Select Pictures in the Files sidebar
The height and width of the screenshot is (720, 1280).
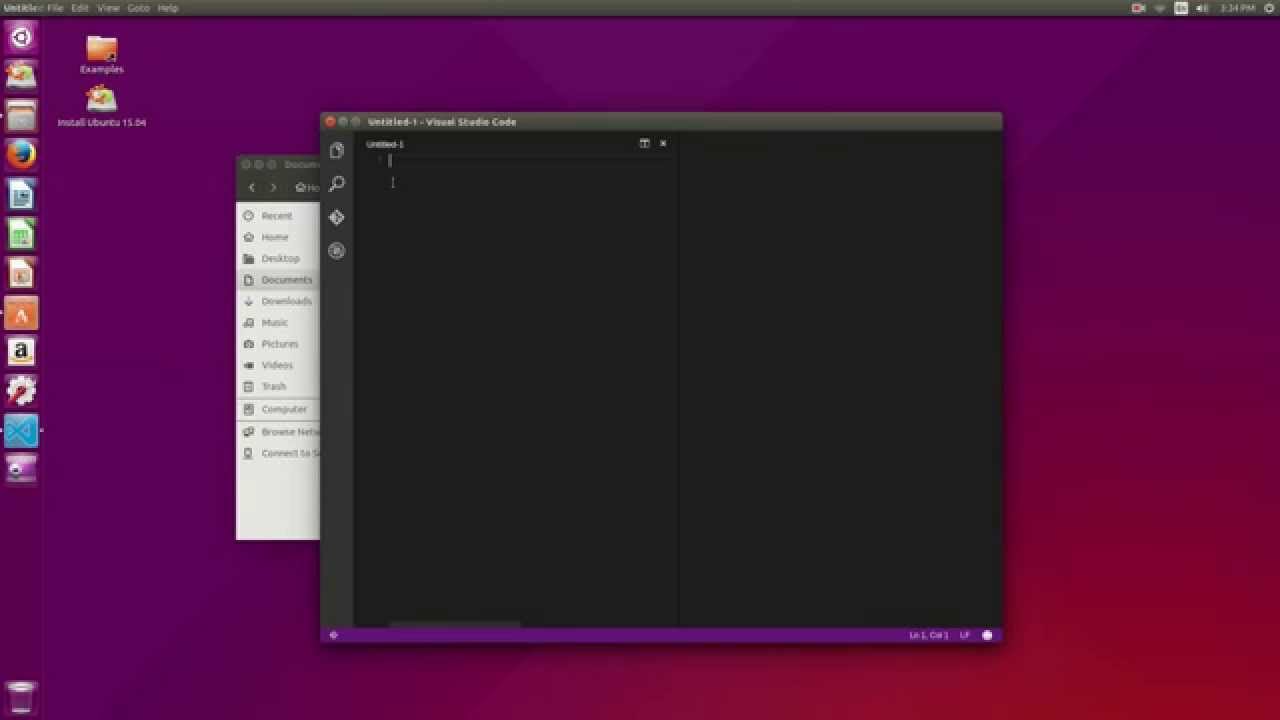(278, 344)
